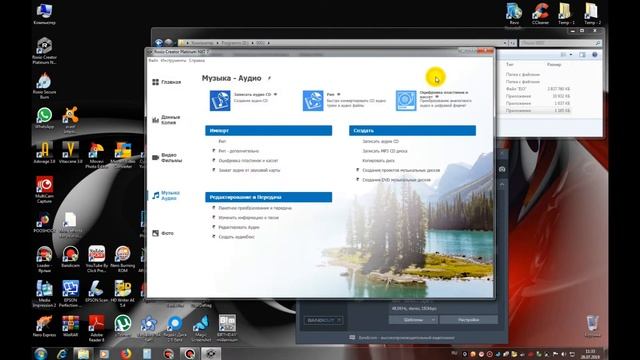
Task: Open the Инструменты menu in Roxio
Action: [173, 60]
